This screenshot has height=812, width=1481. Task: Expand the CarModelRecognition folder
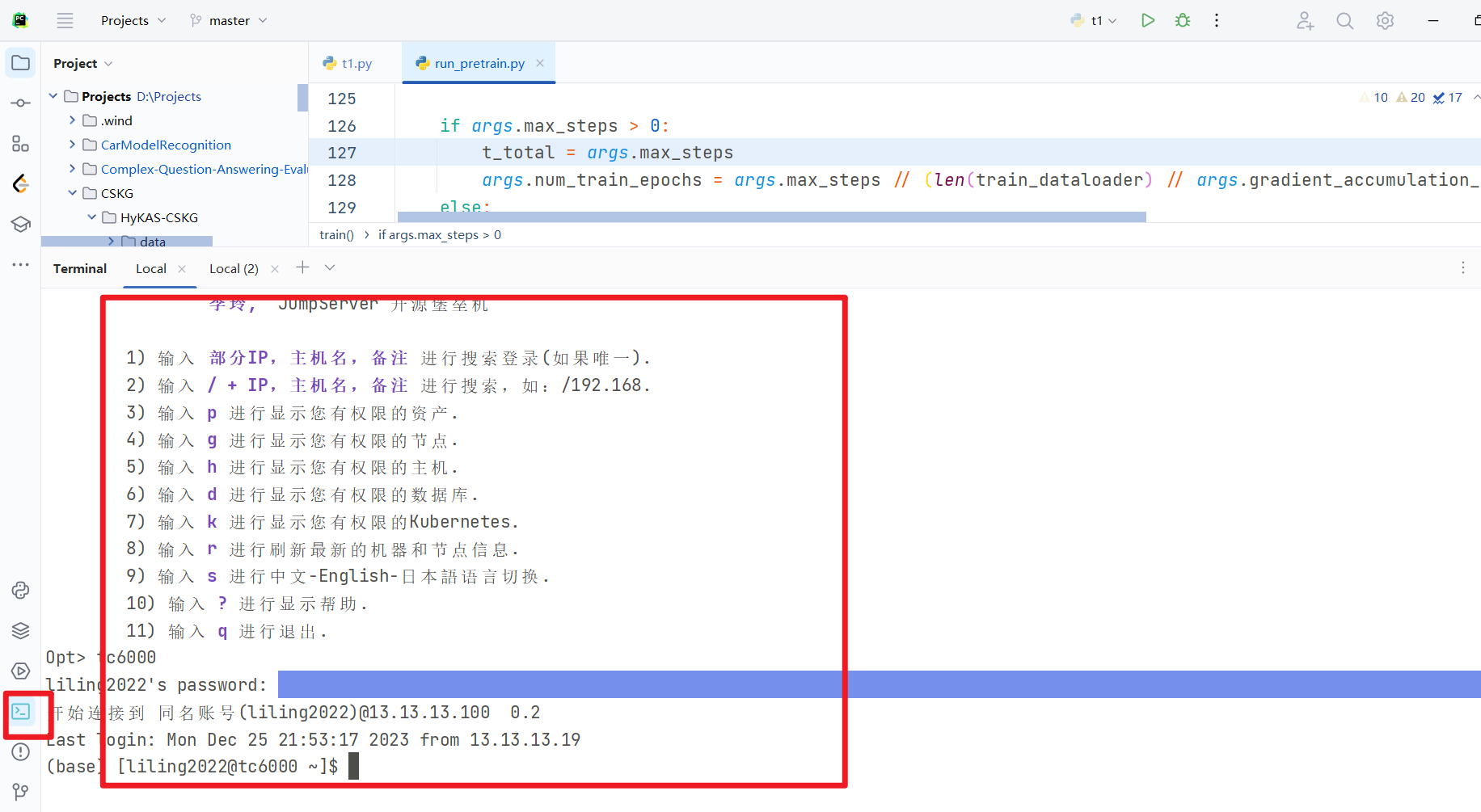pos(73,145)
